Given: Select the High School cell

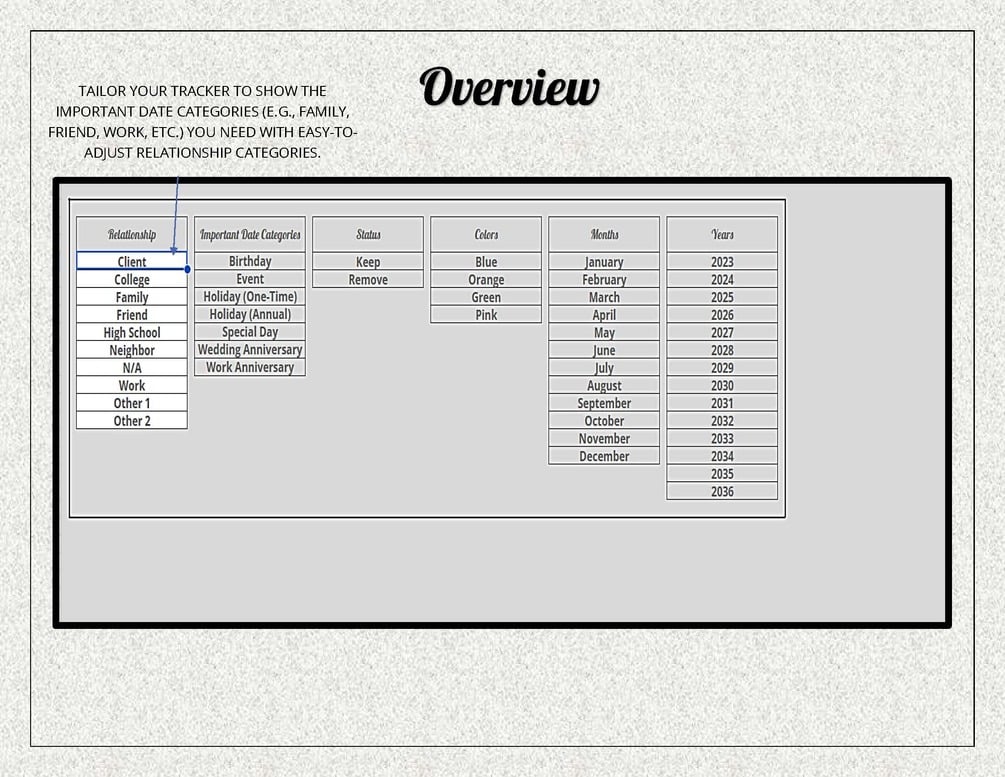Looking at the screenshot, I should coord(131,332).
